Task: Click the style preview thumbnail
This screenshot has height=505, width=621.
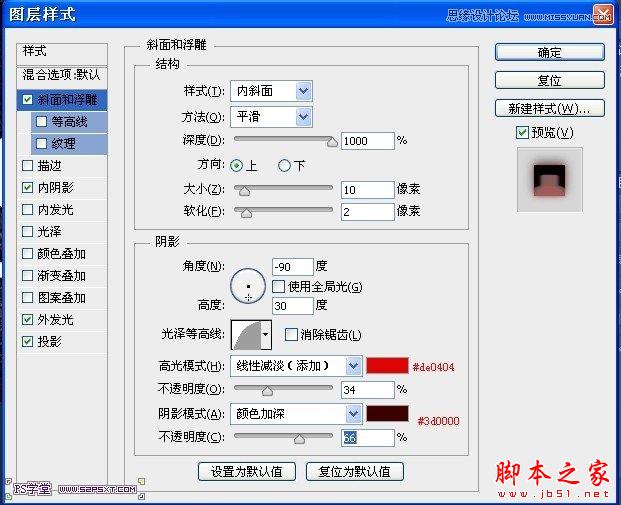Action: (x=550, y=180)
